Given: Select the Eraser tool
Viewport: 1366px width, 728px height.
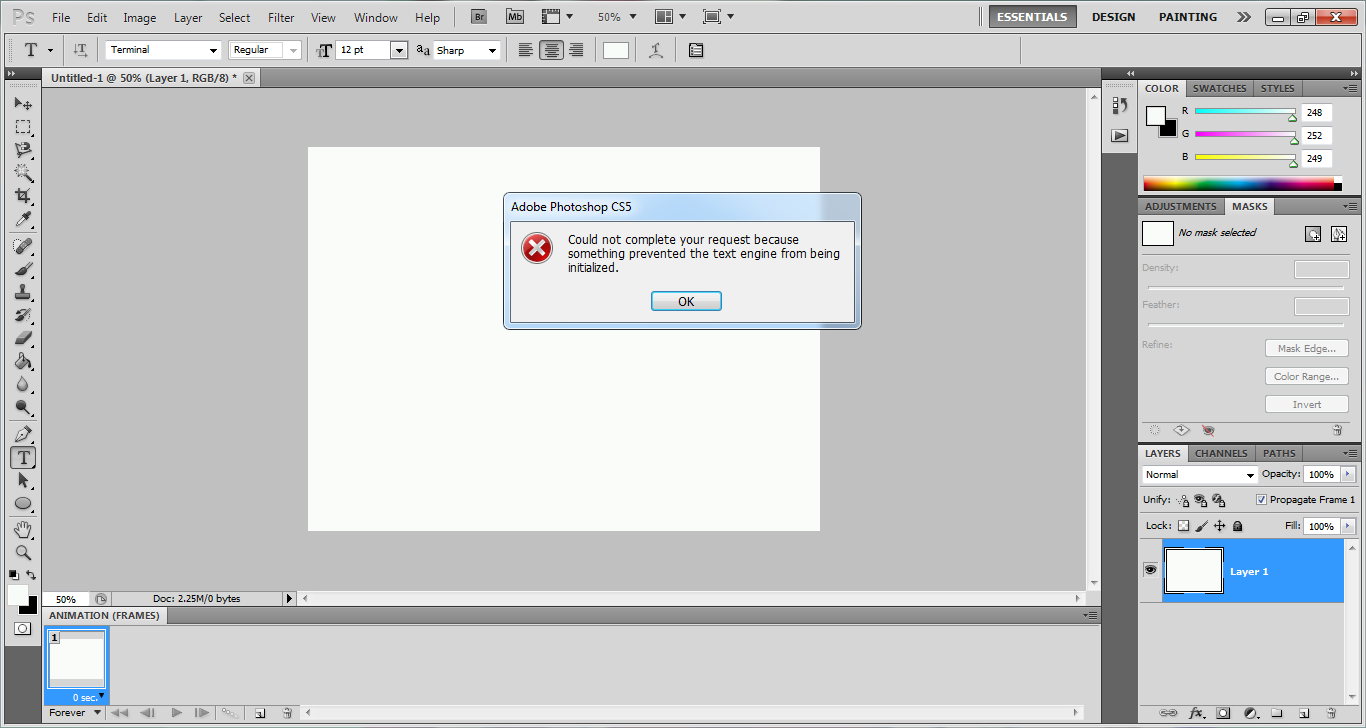Looking at the screenshot, I should [23, 338].
